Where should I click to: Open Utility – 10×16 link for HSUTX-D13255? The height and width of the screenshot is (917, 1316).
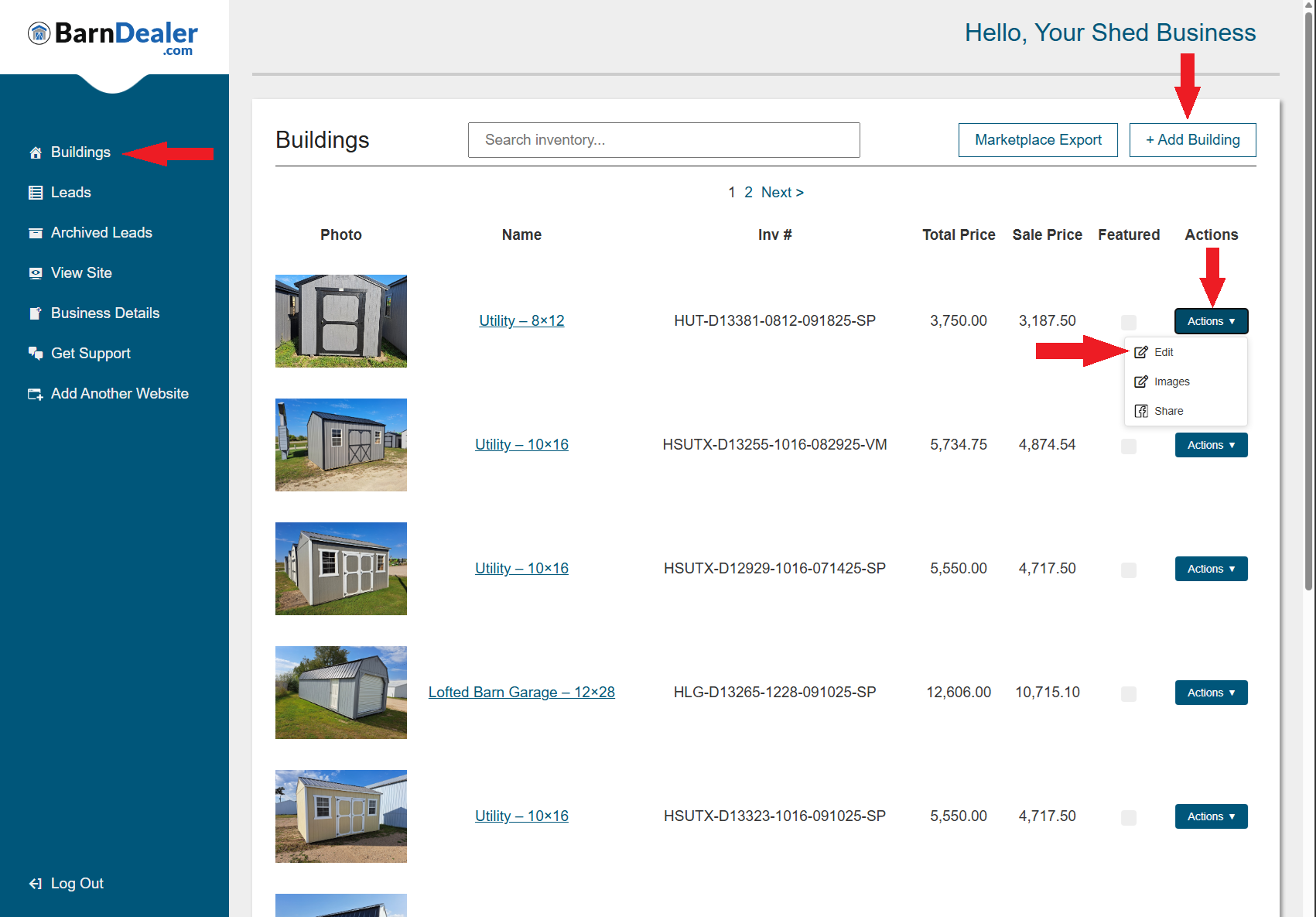click(x=521, y=445)
